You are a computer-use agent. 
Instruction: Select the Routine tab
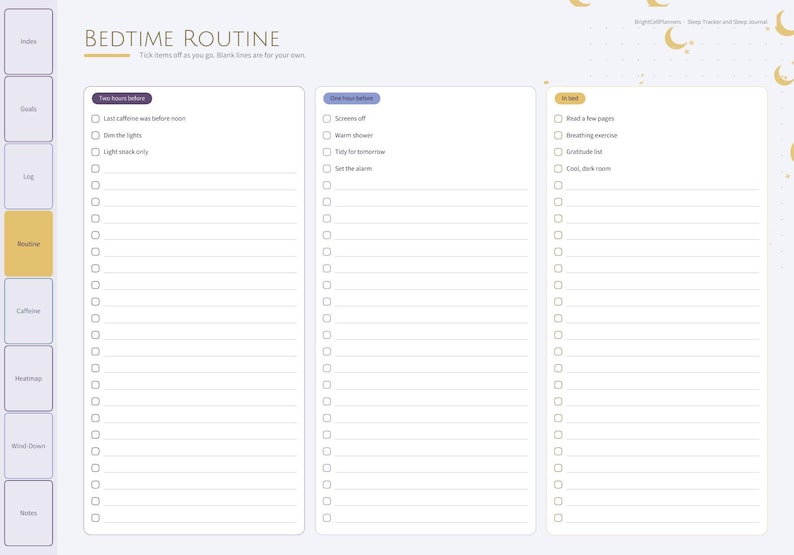click(28, 244)
